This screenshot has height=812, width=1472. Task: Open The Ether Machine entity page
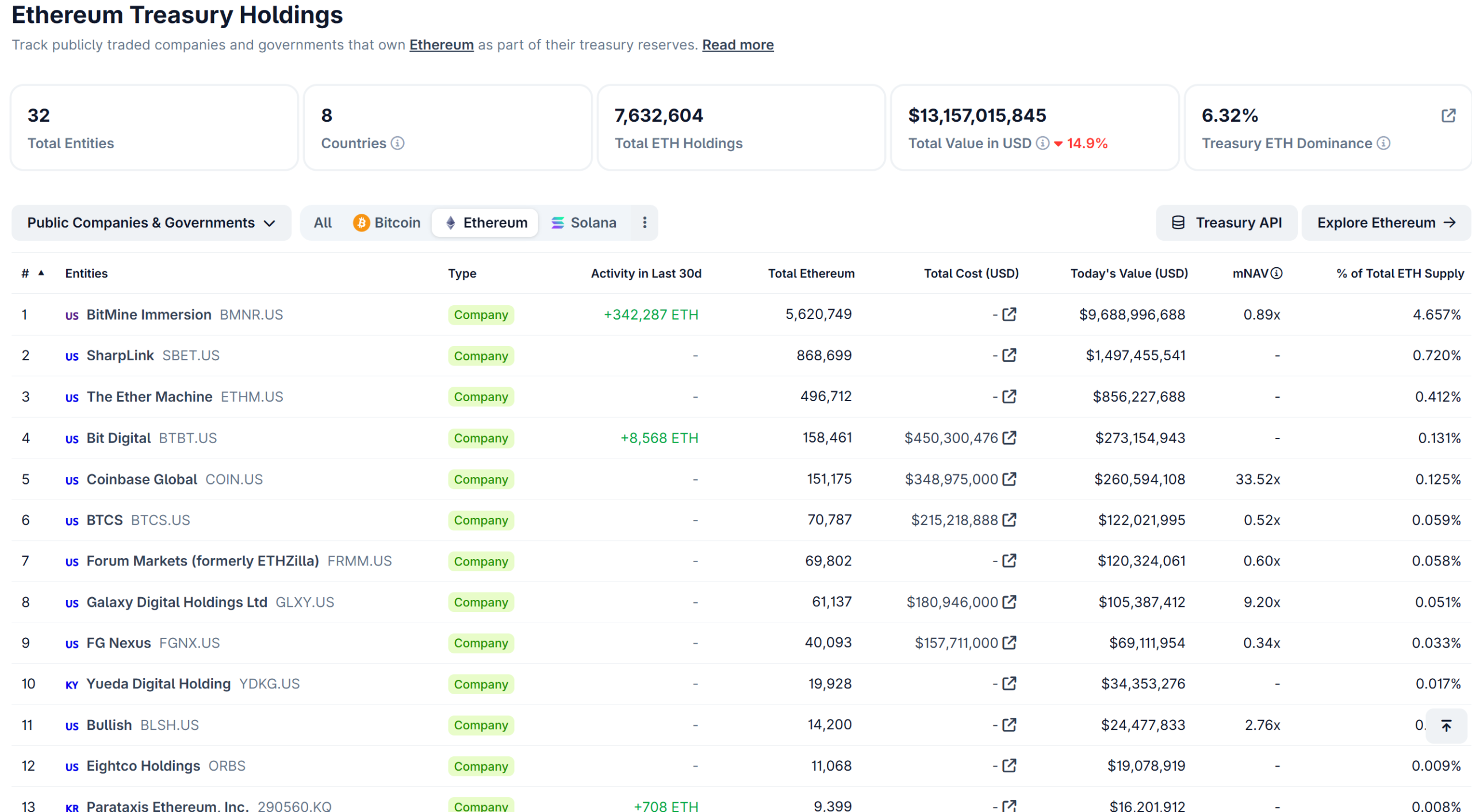[x=149, y=397]
